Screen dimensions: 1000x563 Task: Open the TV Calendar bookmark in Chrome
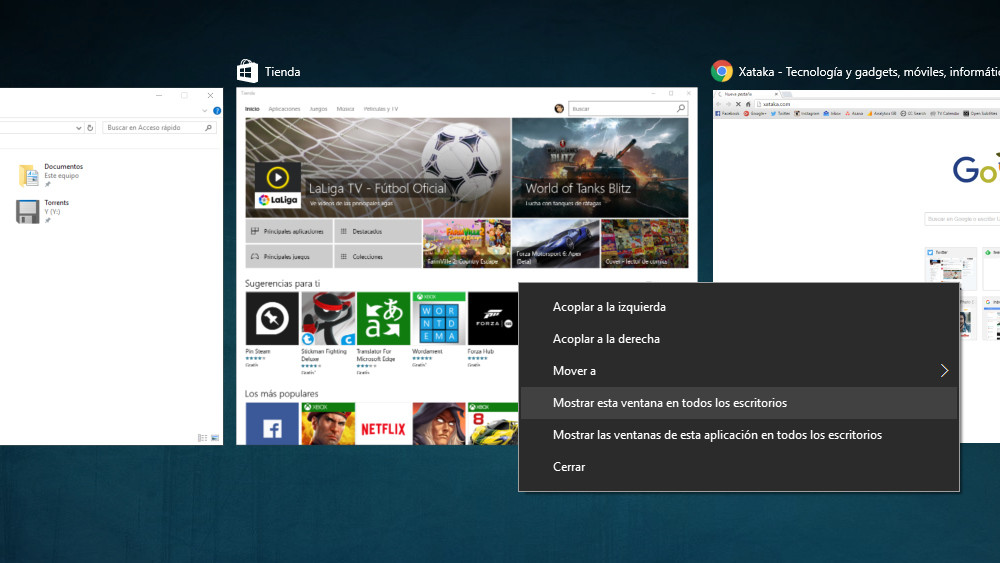coord(945,113)
